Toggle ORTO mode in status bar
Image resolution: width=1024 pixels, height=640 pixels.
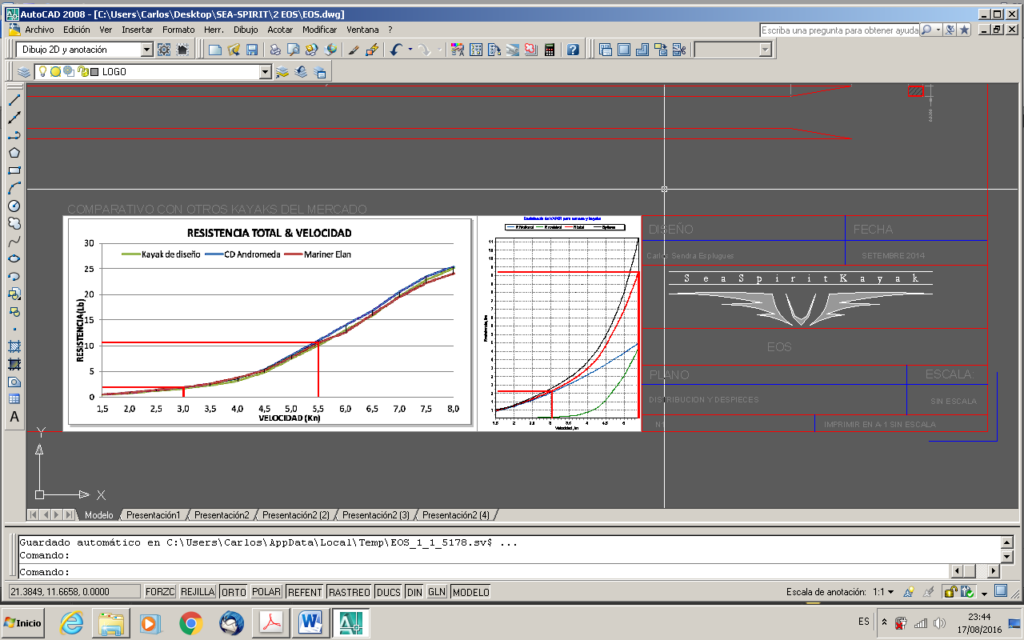point(233,592)
